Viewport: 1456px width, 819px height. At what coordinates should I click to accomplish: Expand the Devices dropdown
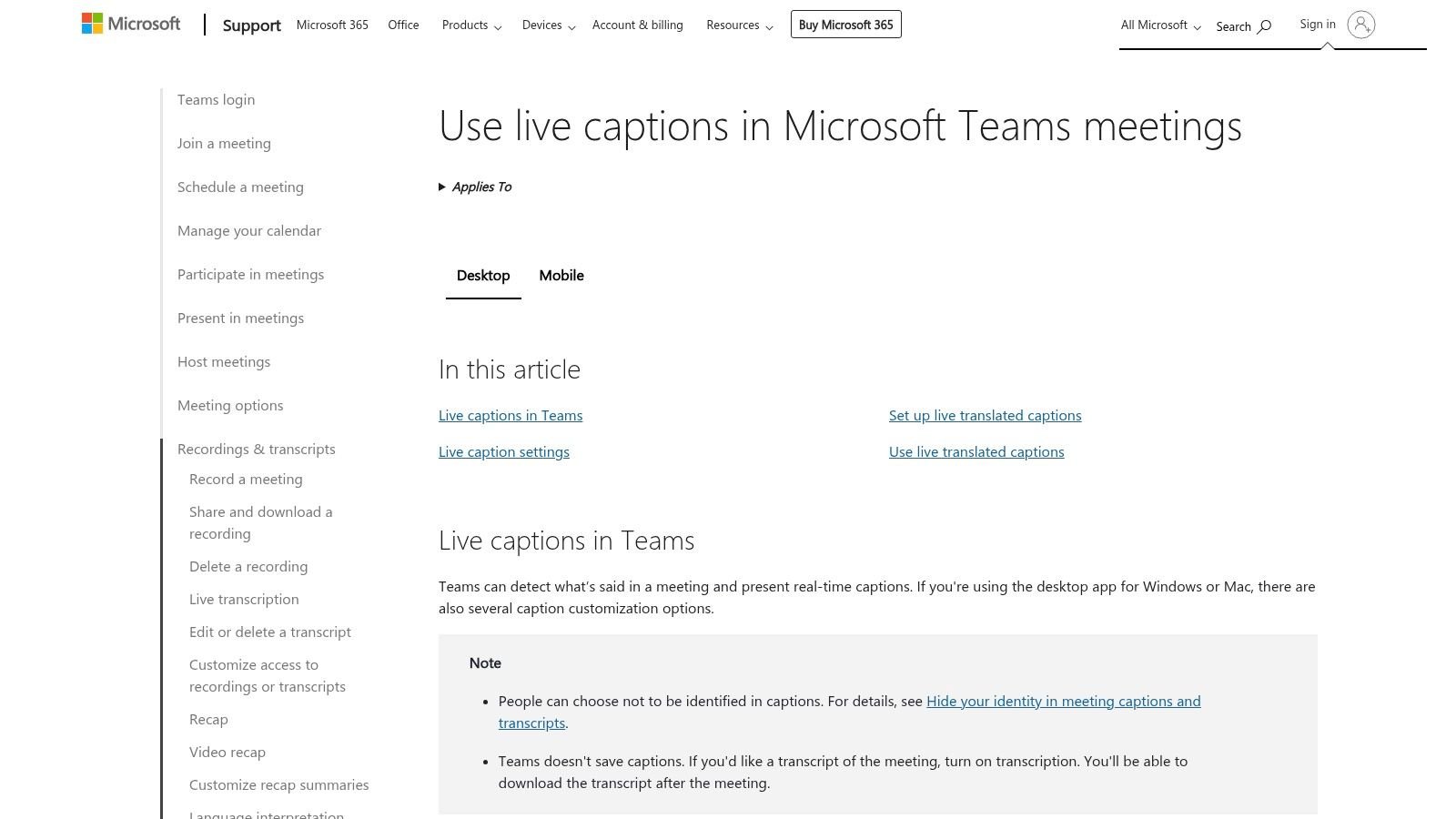[x=549, y=25]
